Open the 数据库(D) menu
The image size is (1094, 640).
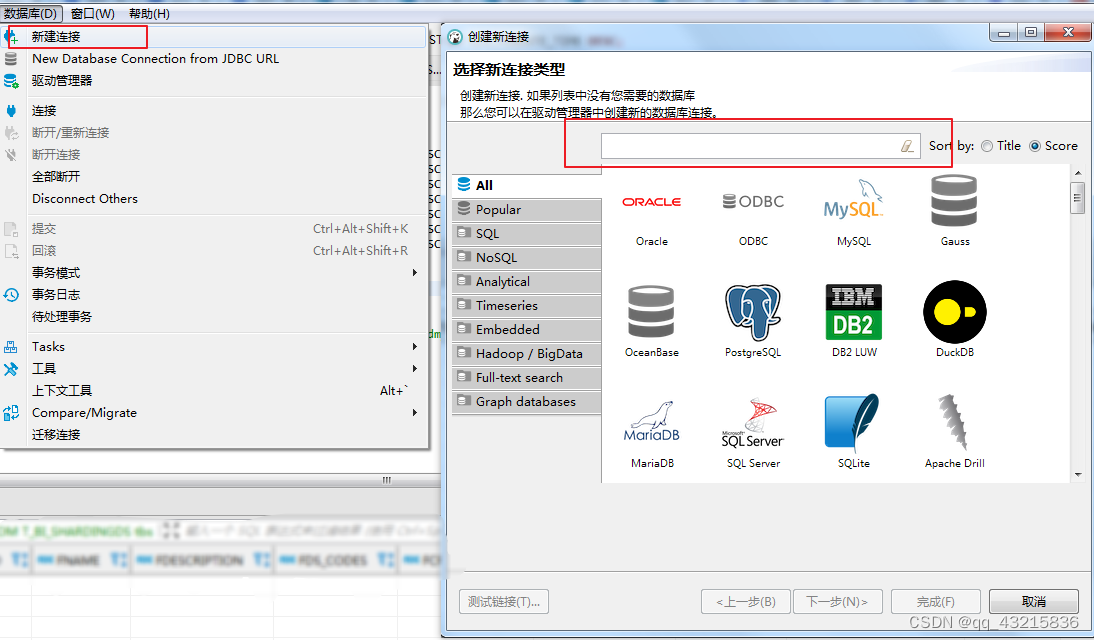pyautogui.click(x=31, y=13)
